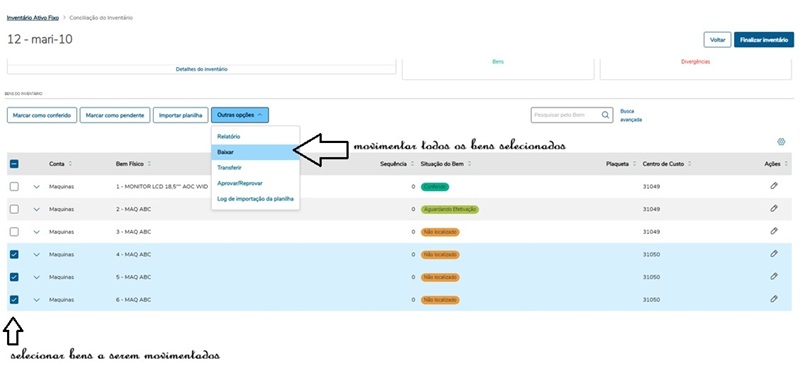Toggle select-all header checkbox

tap(14, 164)
